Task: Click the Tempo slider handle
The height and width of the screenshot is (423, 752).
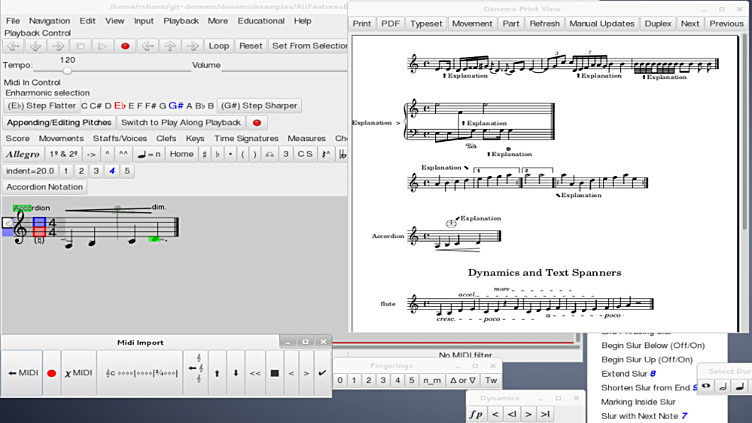Action: tap(67, 71)
